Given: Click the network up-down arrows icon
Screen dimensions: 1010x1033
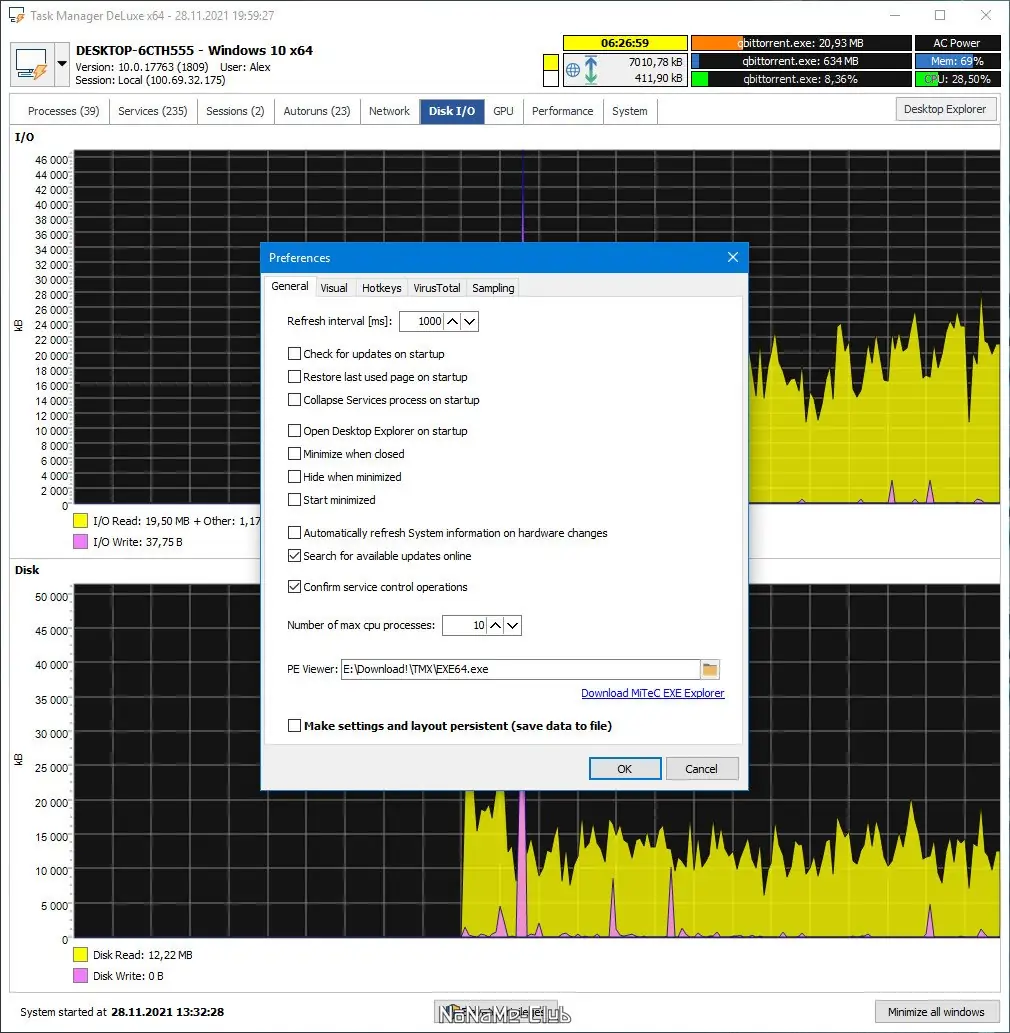Looking at the screenshot, I should (591, 70).
